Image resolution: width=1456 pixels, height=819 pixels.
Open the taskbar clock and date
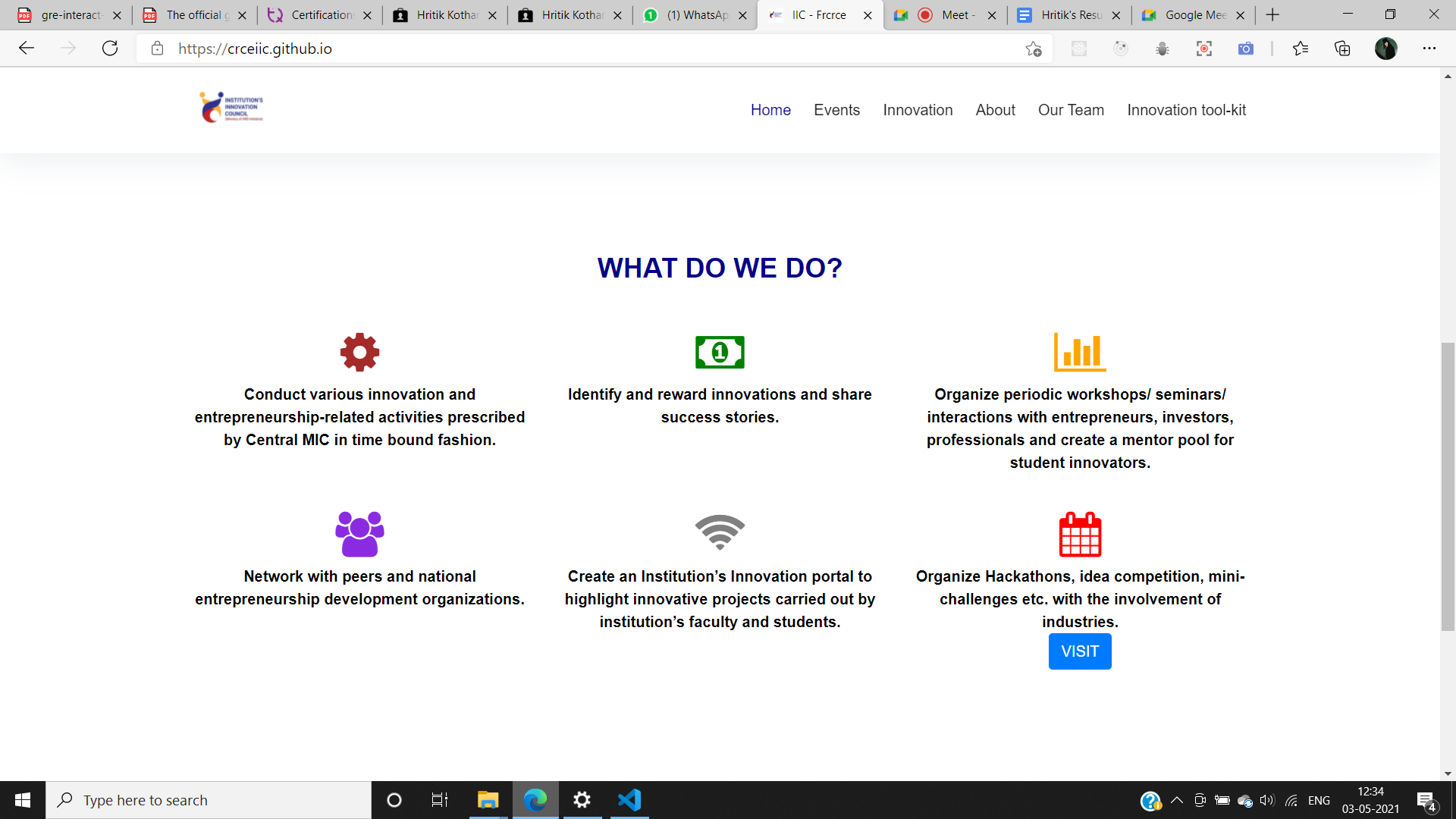click(x=1370, y=800)
